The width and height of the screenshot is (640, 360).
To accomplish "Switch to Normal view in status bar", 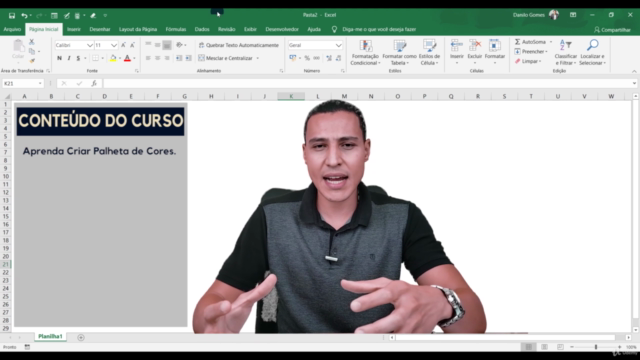I will click(529, 347).
